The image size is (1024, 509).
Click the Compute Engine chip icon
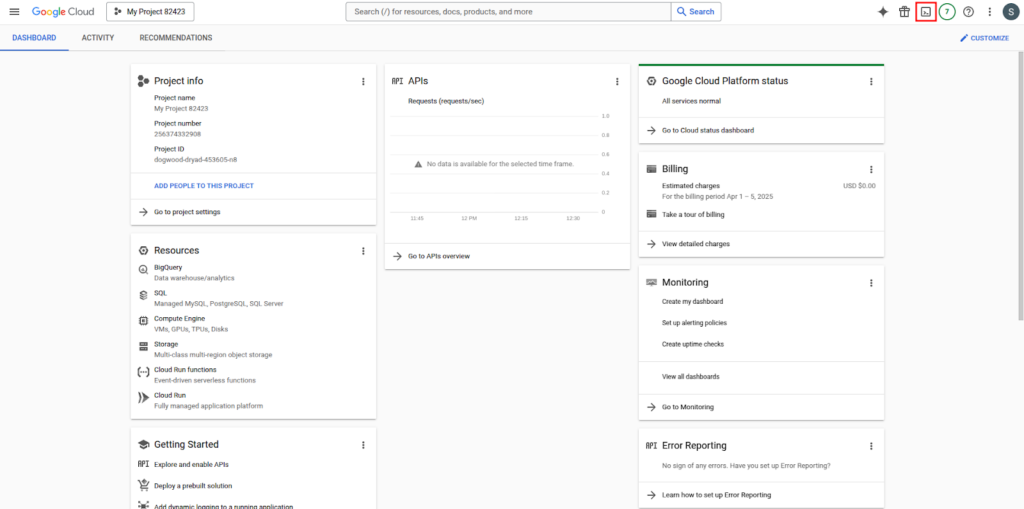pos(143,321)
